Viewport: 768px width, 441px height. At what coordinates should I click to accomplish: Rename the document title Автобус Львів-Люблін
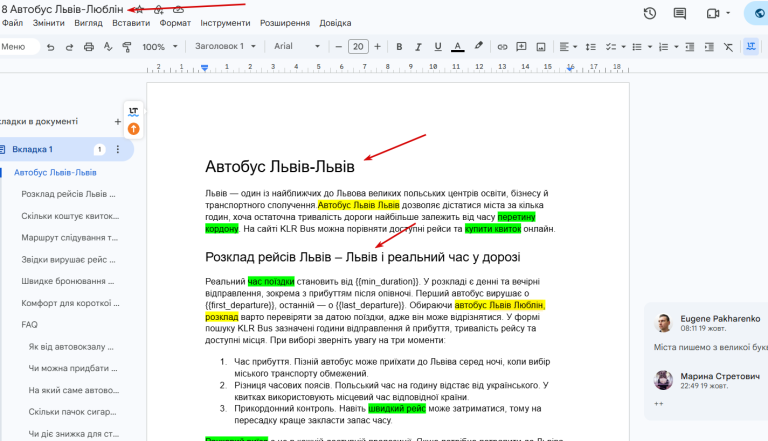coord(62,9)
